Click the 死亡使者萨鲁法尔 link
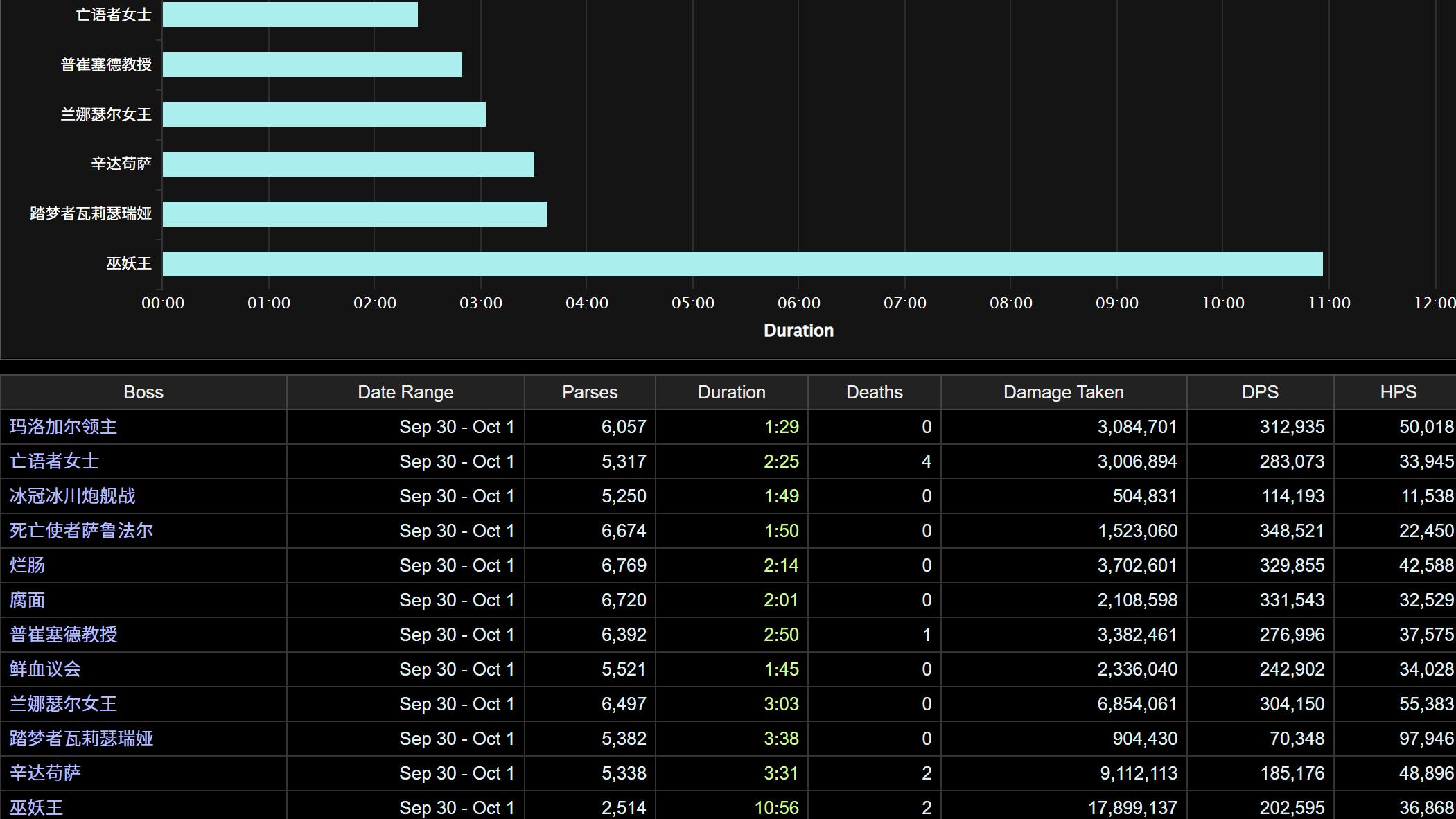Screen dimensions: 1456x819 click(x=81, y=531)
